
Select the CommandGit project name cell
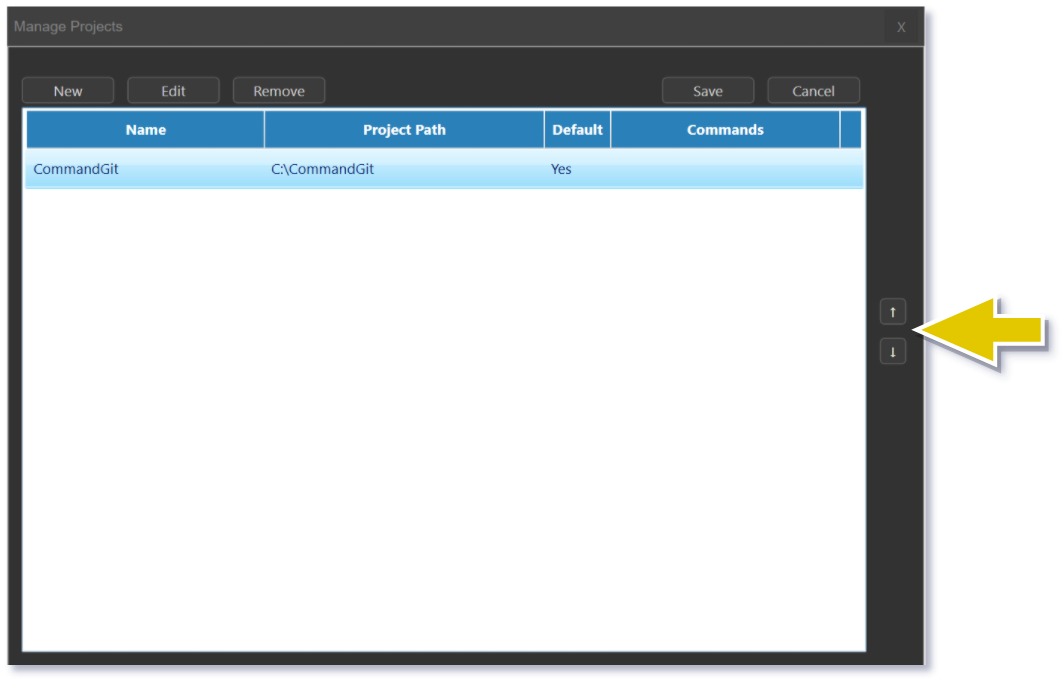pos(76,169)
